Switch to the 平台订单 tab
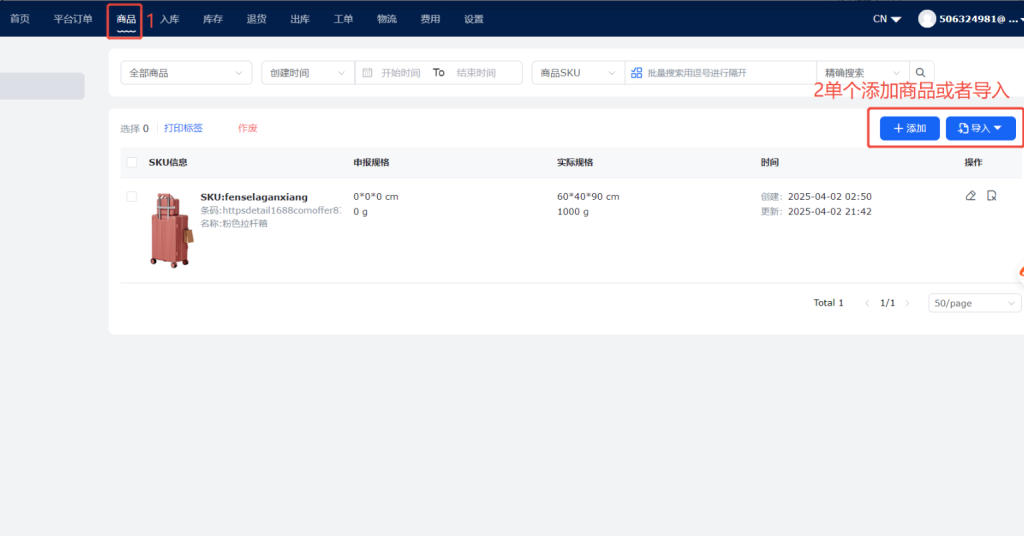 [73, 19]
